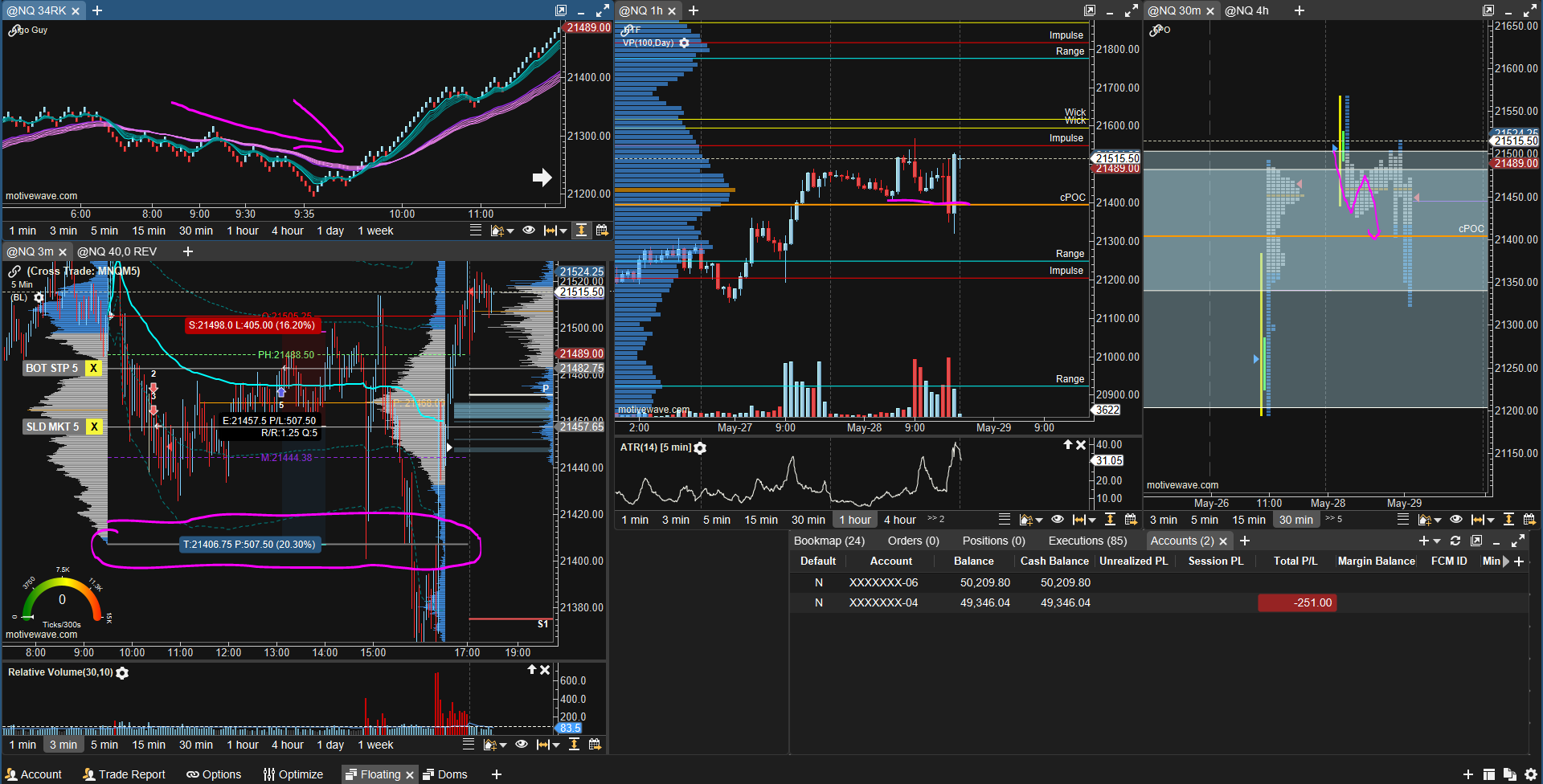Toggle vertical auto-scale in 3m chart toolbar
Image resolution: width=1543 pixels, height=784 pixels.
click(x=574, y=745)
